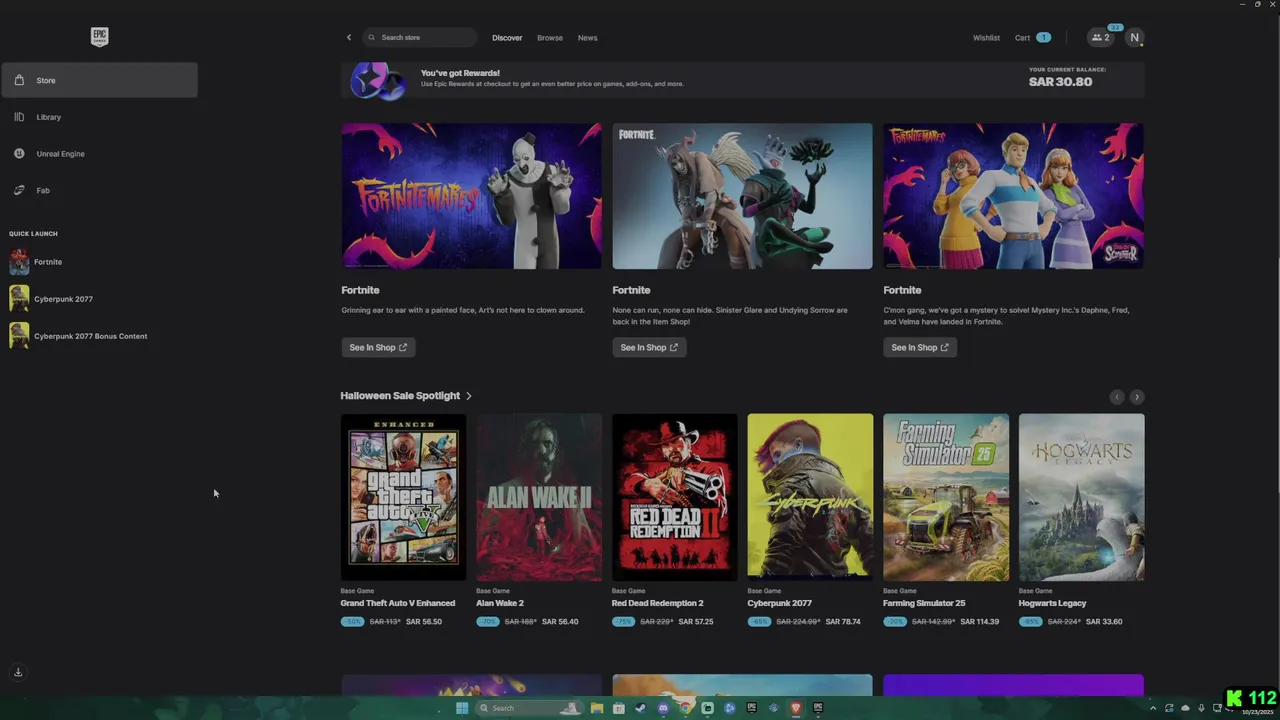Go back with the arrow beside search
Image resolution: width=1280 pixels, height=720 pixels.
[349, 37]
